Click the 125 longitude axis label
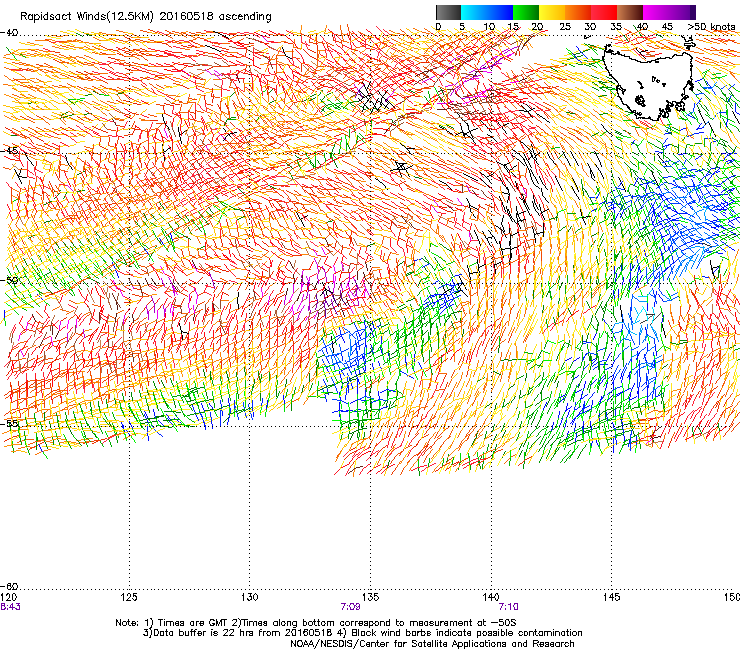 coord(129,597)
